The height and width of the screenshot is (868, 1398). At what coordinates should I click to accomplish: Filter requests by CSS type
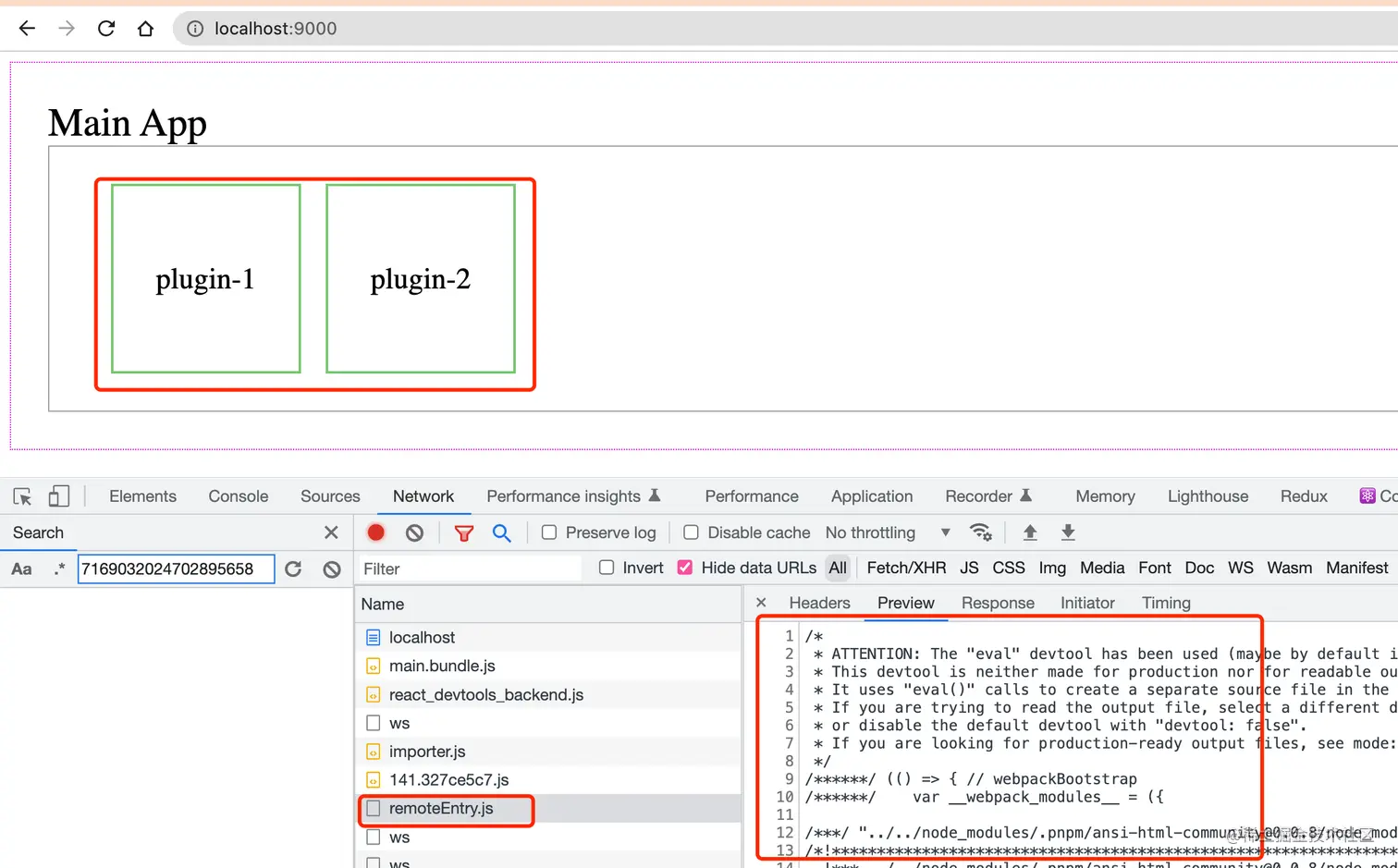1009,568
